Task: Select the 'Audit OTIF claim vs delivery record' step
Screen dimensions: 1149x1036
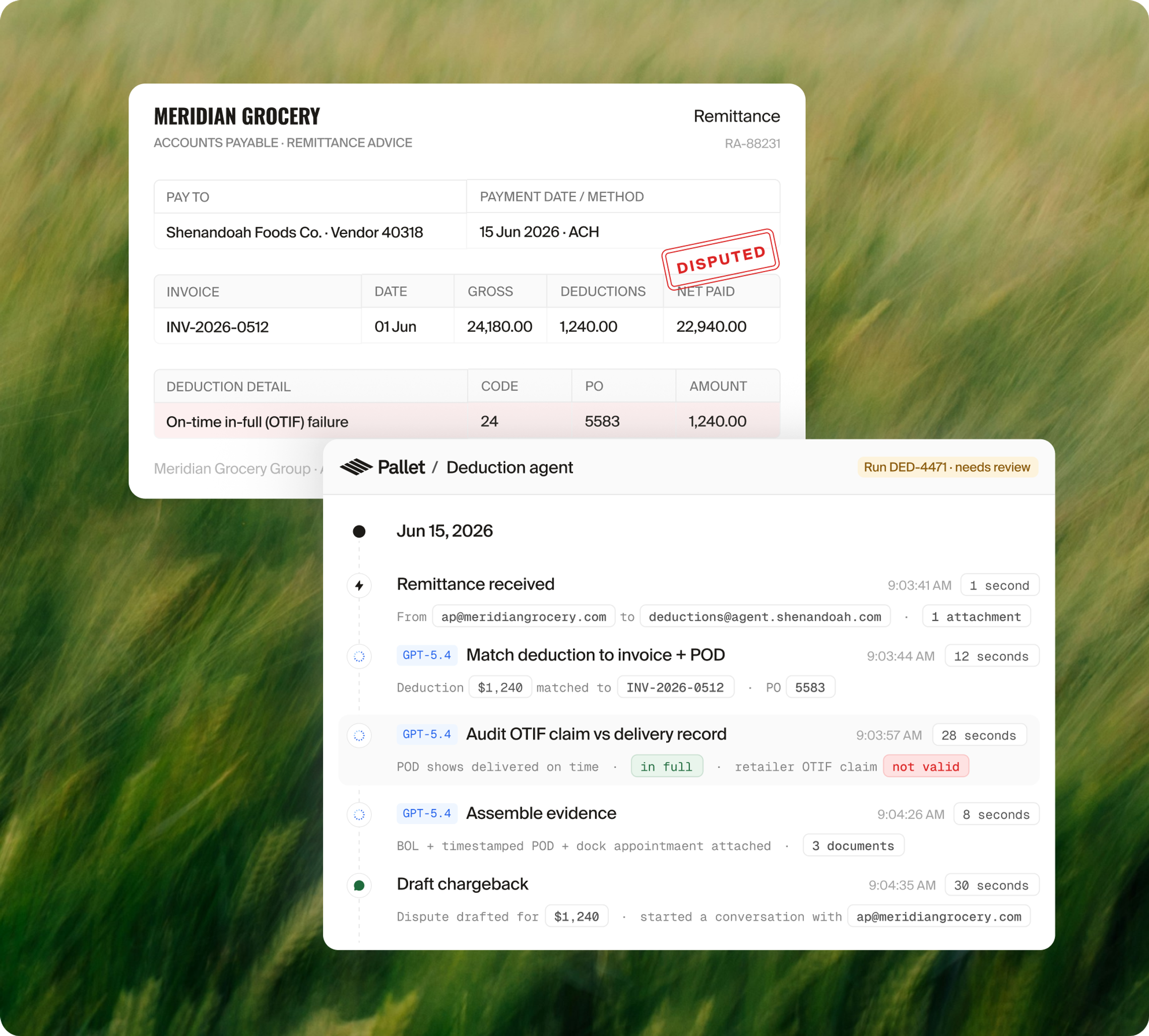Action: [596, 734]
